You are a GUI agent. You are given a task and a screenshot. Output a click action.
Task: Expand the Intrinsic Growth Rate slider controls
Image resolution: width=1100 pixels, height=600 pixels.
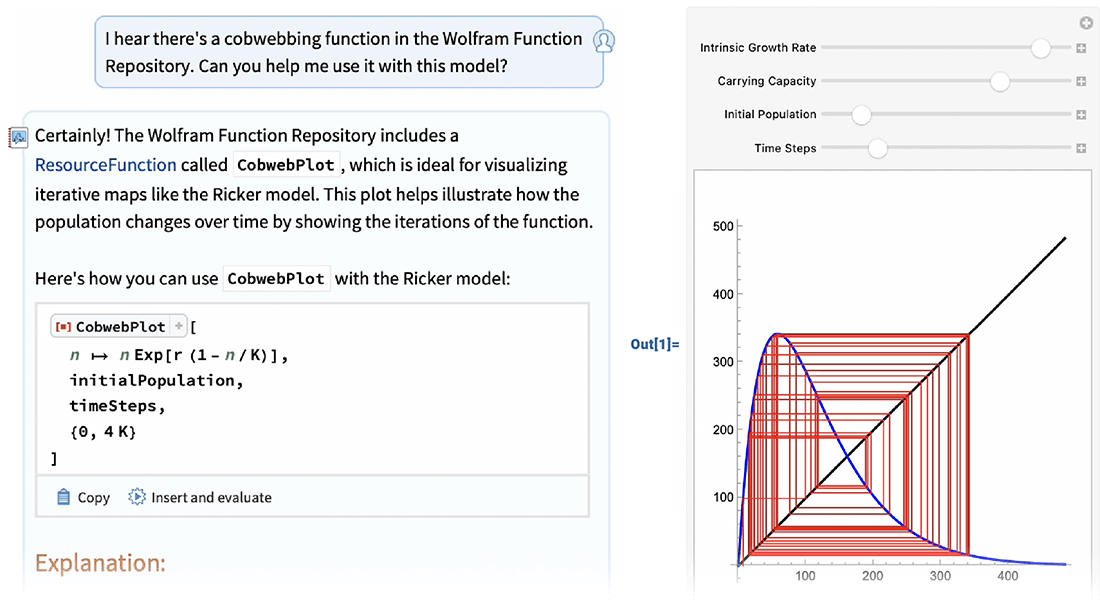(x=1081, y=48)
